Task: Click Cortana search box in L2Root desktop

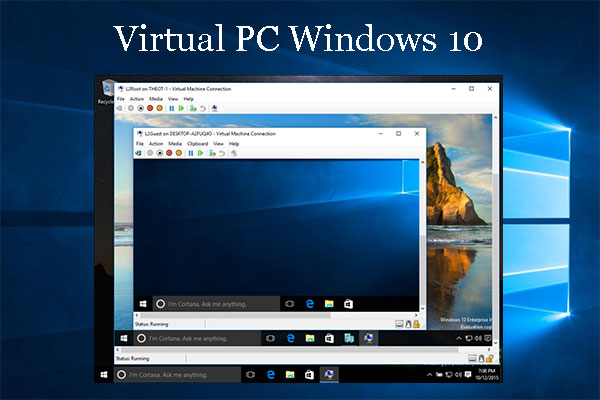Action: coord(197,338)
